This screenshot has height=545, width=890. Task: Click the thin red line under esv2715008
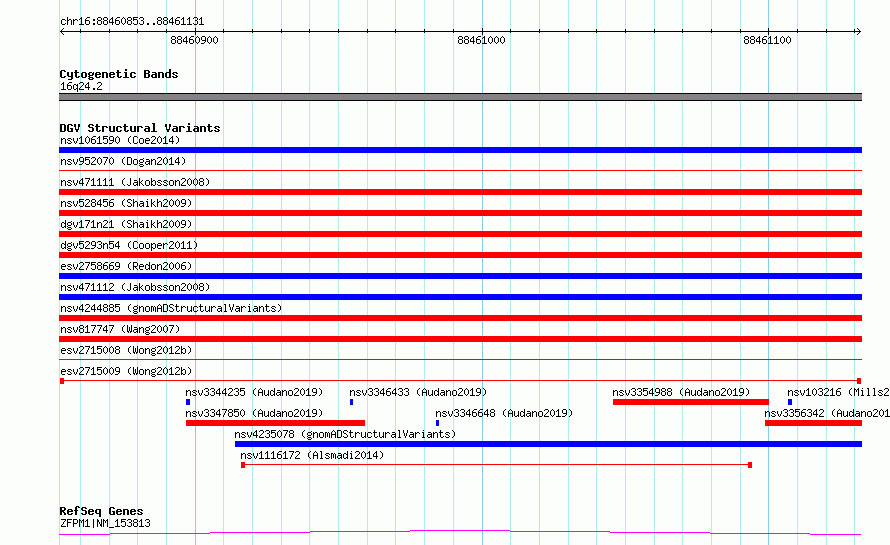pos(460,359)
